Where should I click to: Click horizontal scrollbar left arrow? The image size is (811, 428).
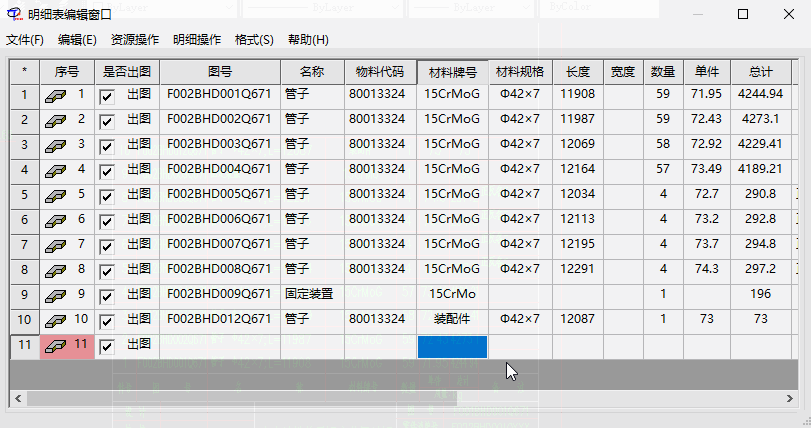18,399
